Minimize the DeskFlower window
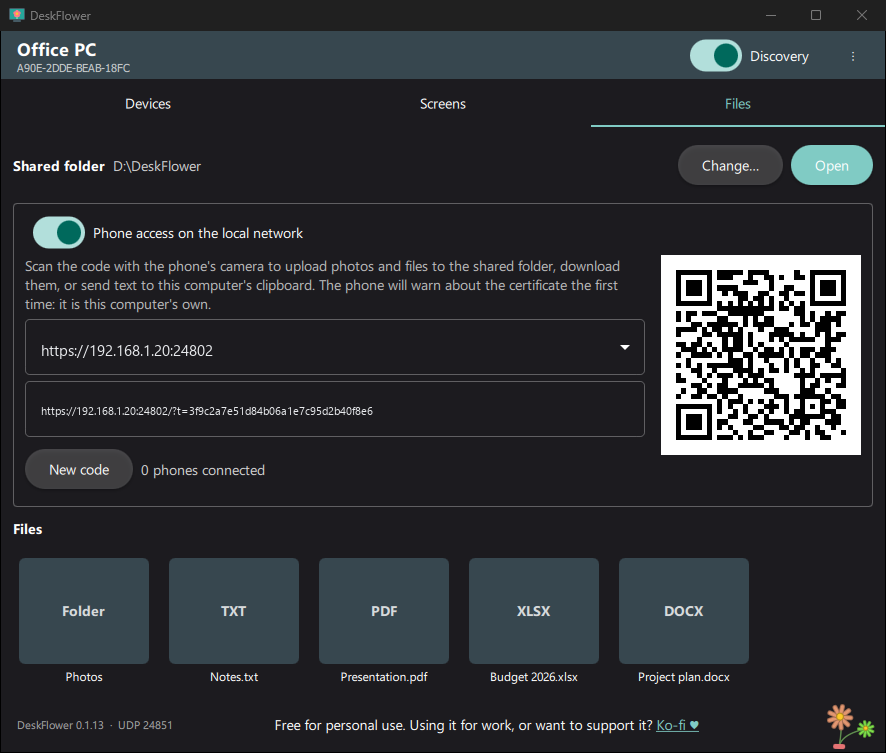The width and height of the screenshot is (886, 753). tap(771, 15)
